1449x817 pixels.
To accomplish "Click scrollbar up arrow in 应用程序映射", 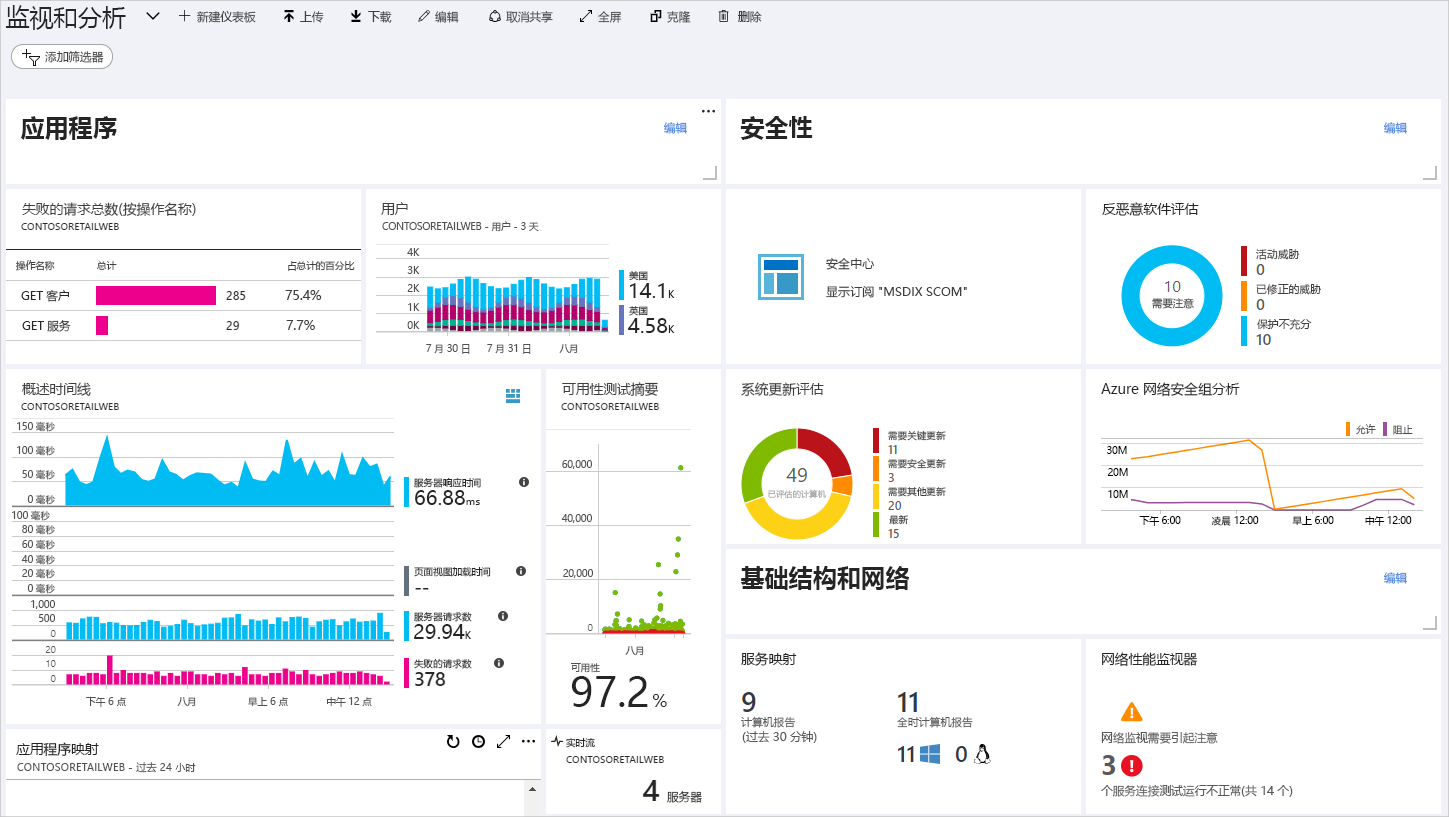I will pyautogui.click(x=533, y=790).
